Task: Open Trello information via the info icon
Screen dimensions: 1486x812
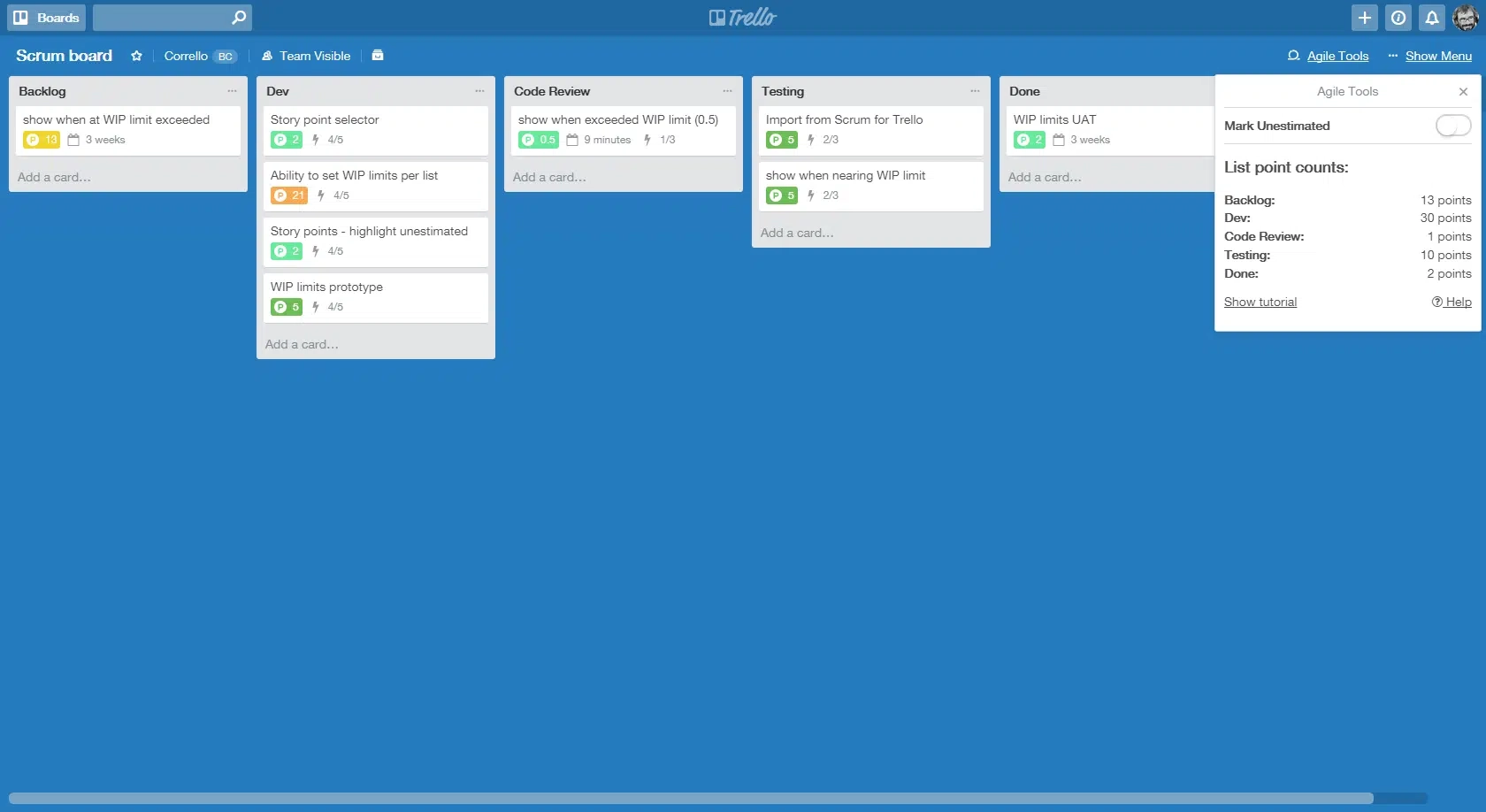Action: pyautogui.click(x=1398, y=17)
